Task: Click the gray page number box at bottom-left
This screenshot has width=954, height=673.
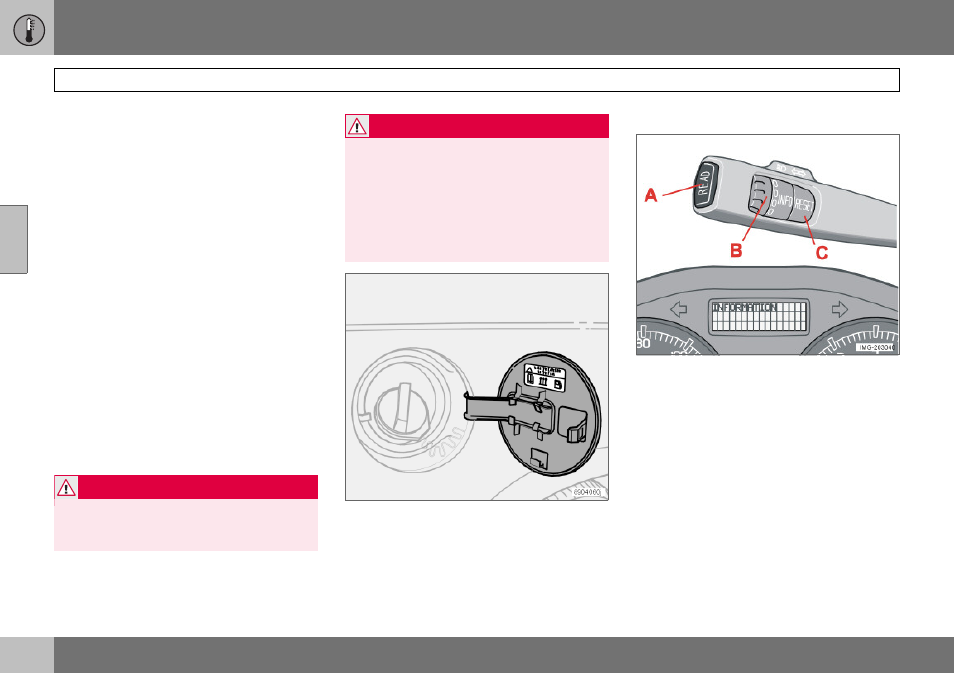Action: click(27, 655)
